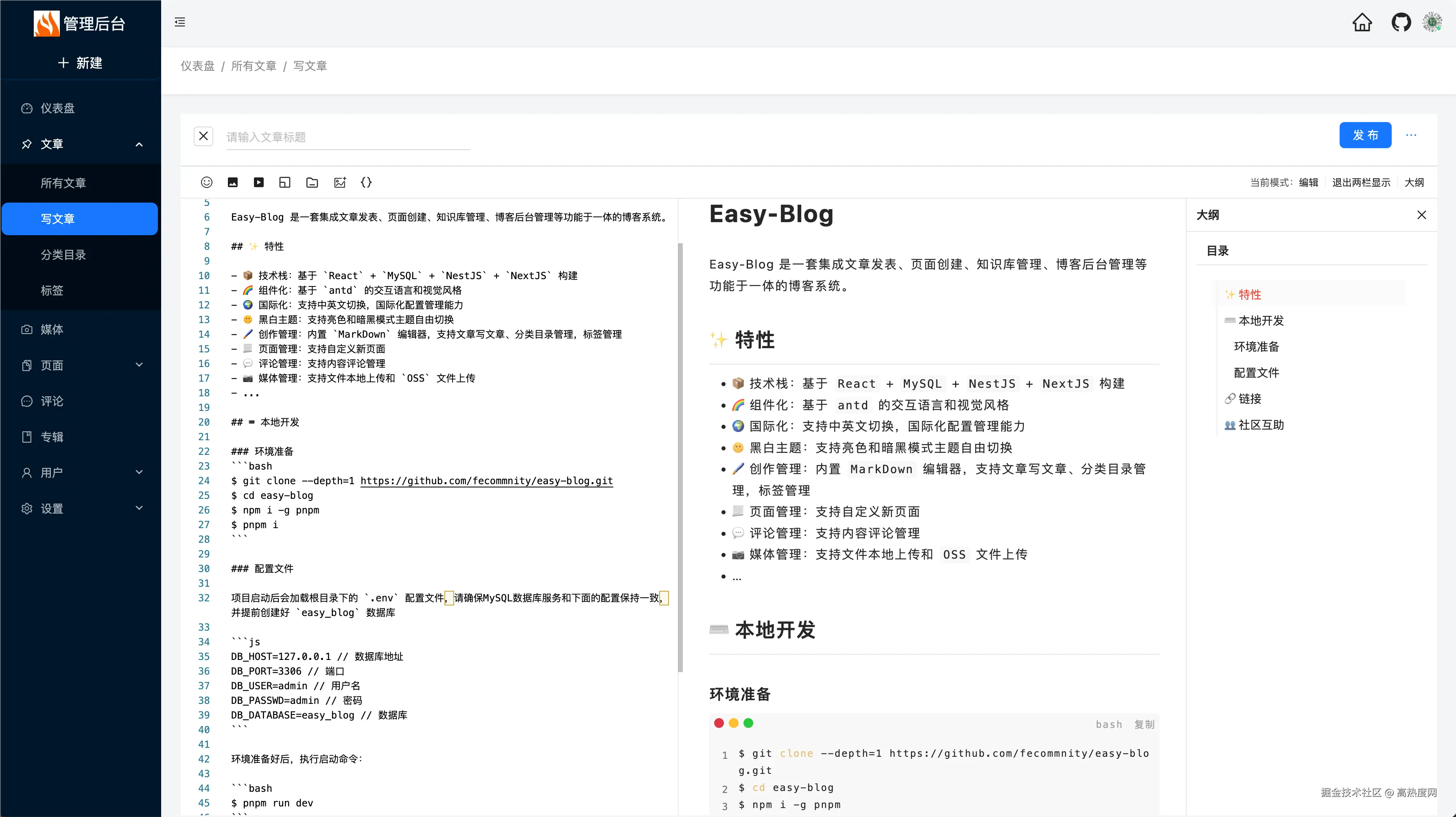Open the emoji picker in editor toolbar
This screenshot has width=1456, height=817.
[x=206, y=182]
